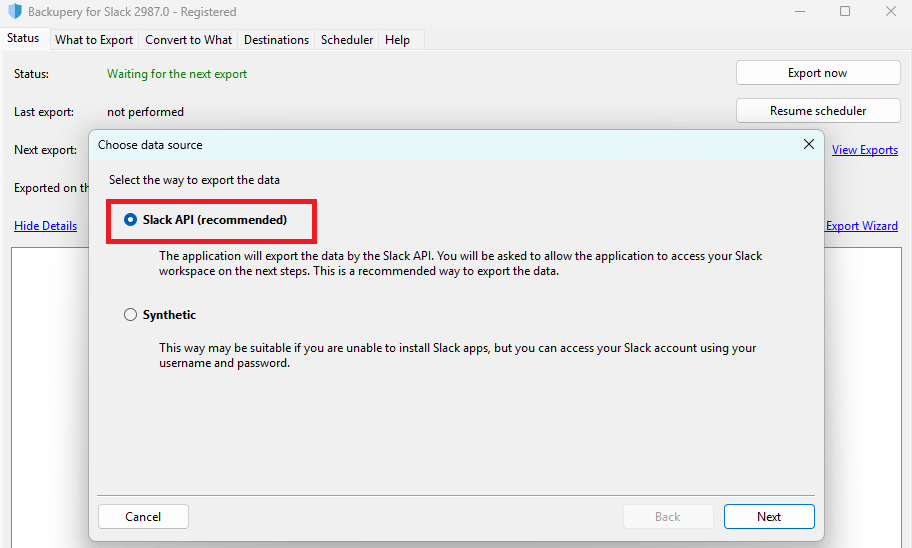
Task: Click the 'Choose data source' dialog title
Action: coord(150,145)
